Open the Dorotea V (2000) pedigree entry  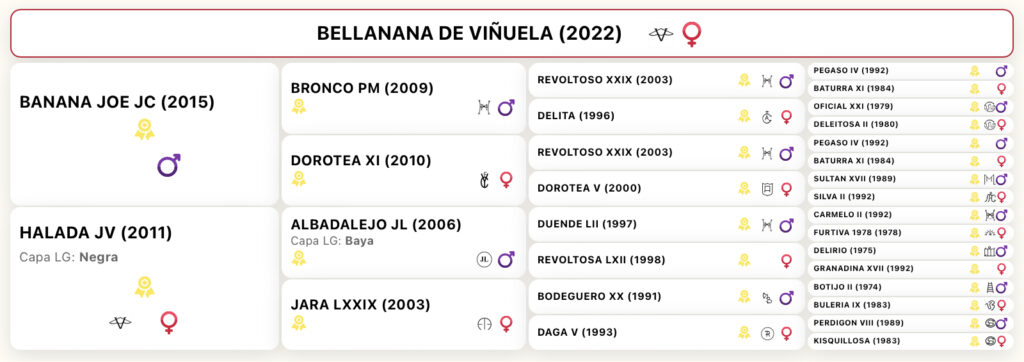point(666,188)
